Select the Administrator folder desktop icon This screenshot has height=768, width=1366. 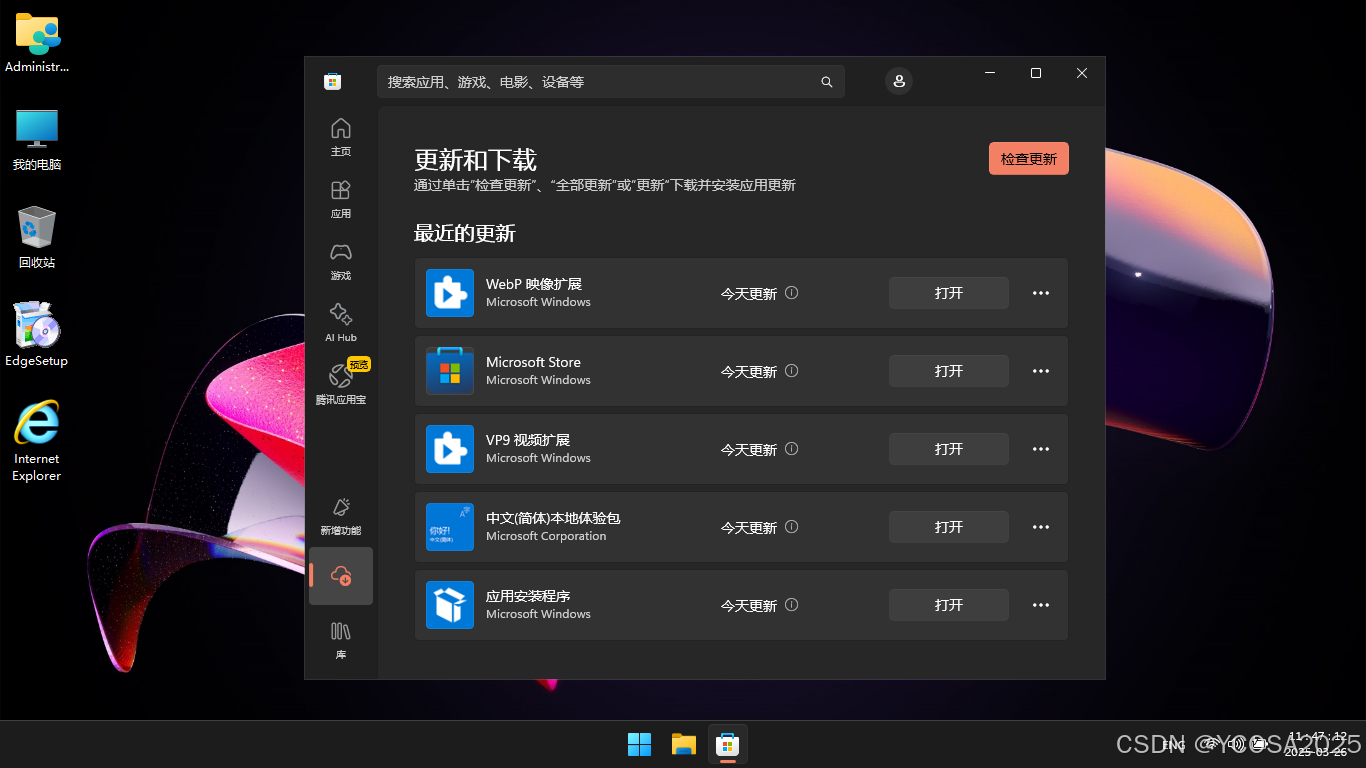click(x=37, y=43)
